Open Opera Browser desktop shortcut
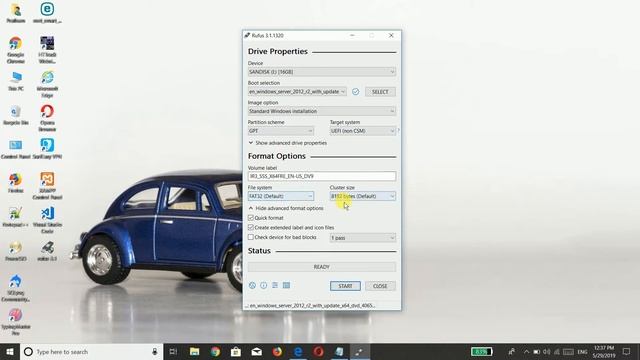This screenshot has height=360, width=640. pos(47,118)
